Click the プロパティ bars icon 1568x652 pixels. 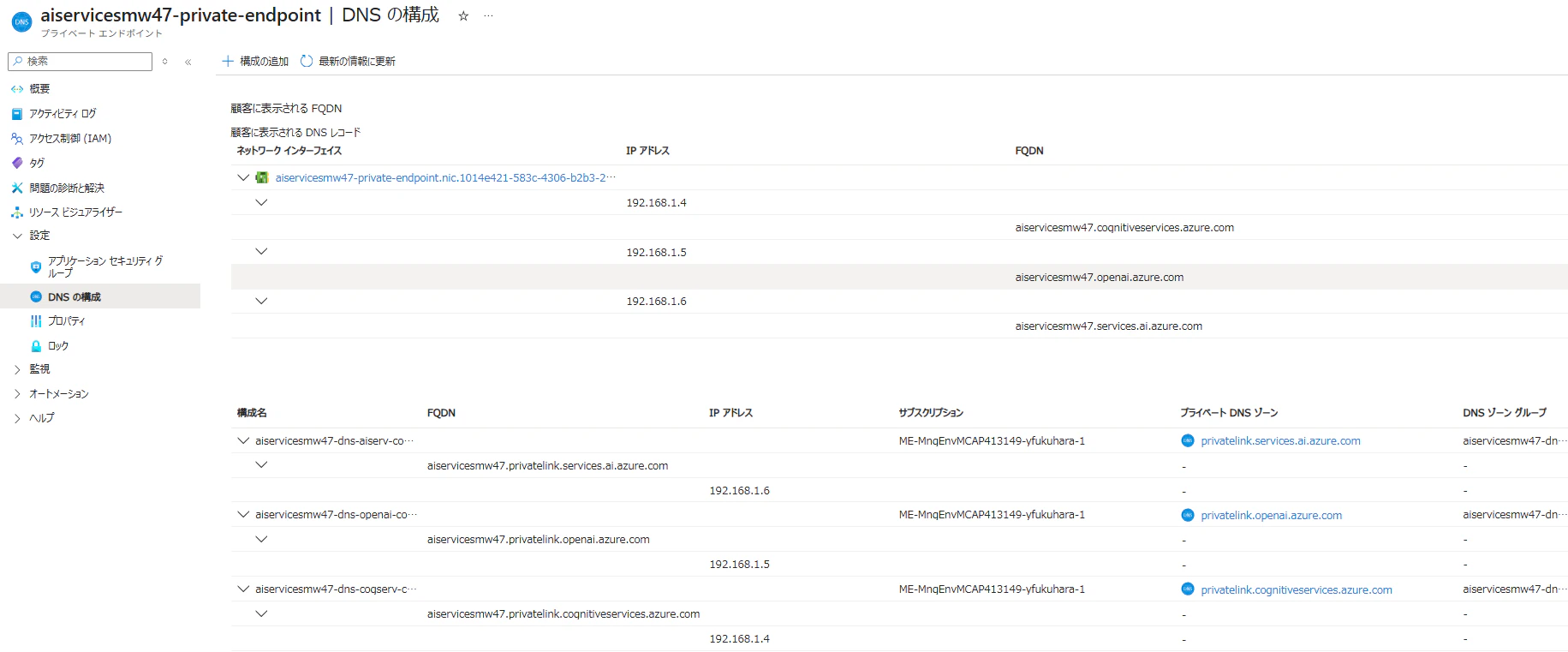point(36,321)
